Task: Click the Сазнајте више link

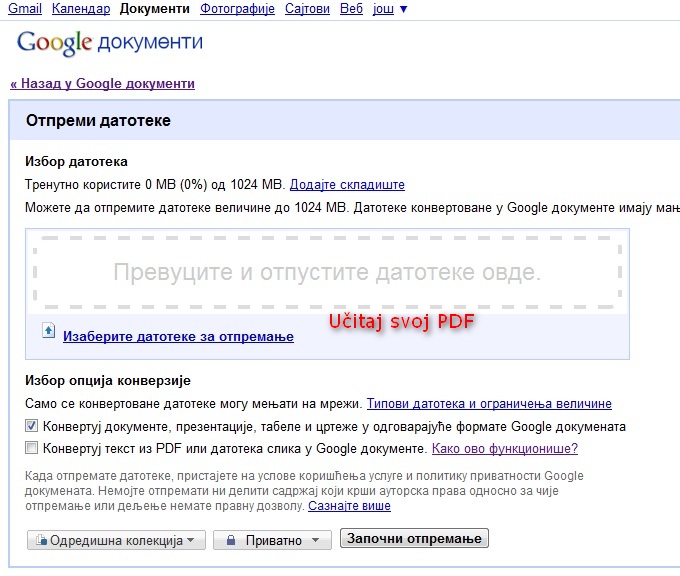Action: pyautogui.click(x=349, y=506)
